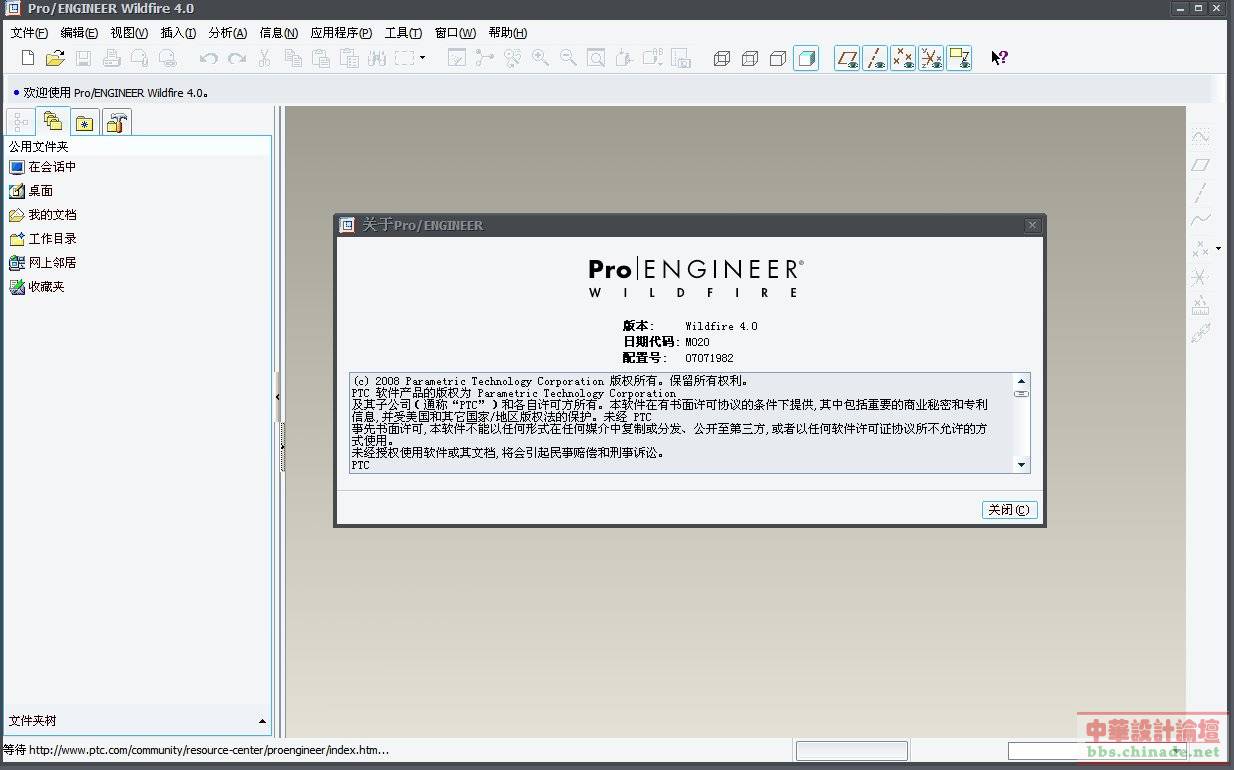Open the 窗口(W) menu
The width and height of the screenshot is (1234, 770).
click(455, 33)
